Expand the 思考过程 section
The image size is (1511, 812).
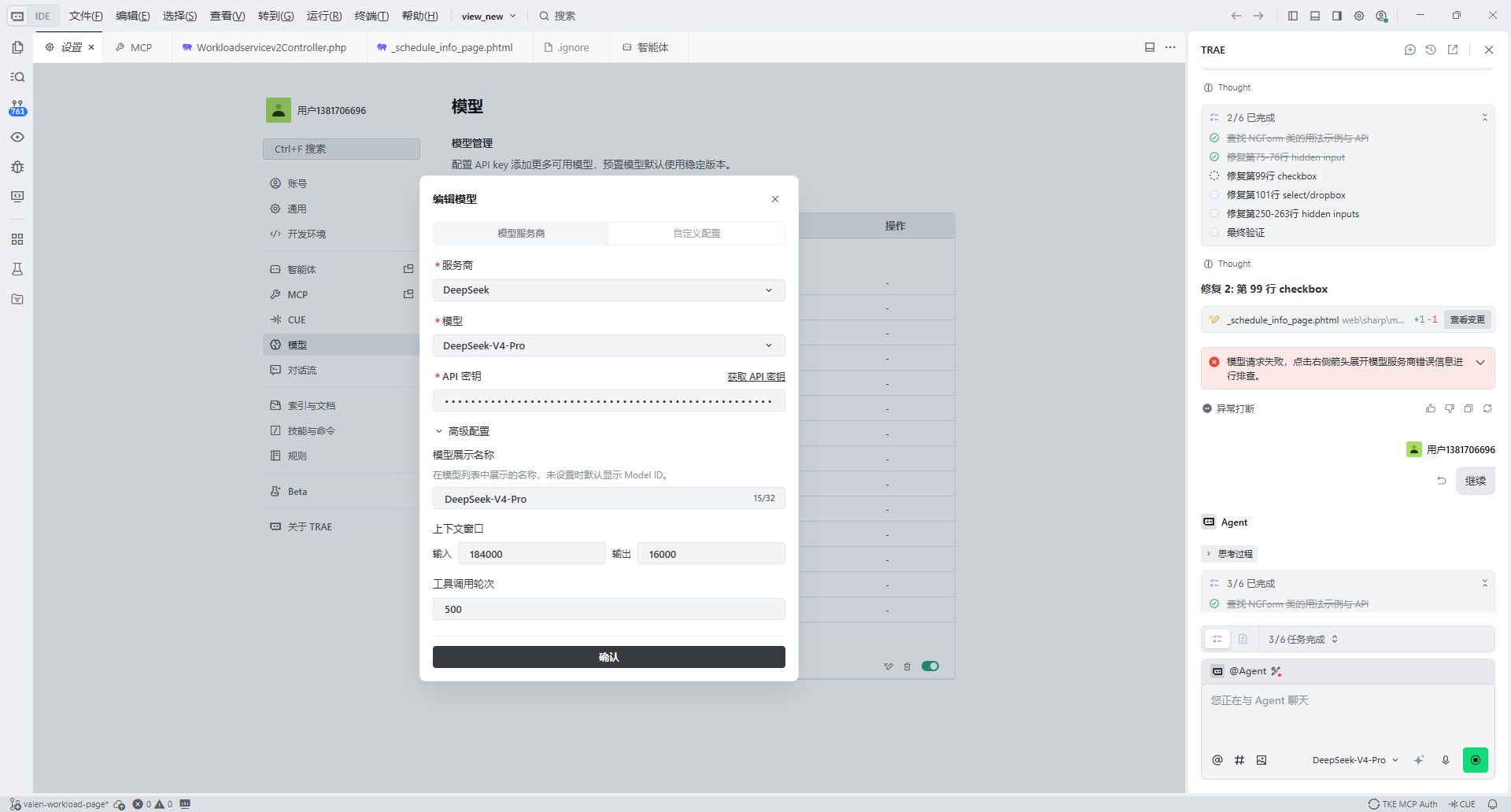click(1229, 554)
